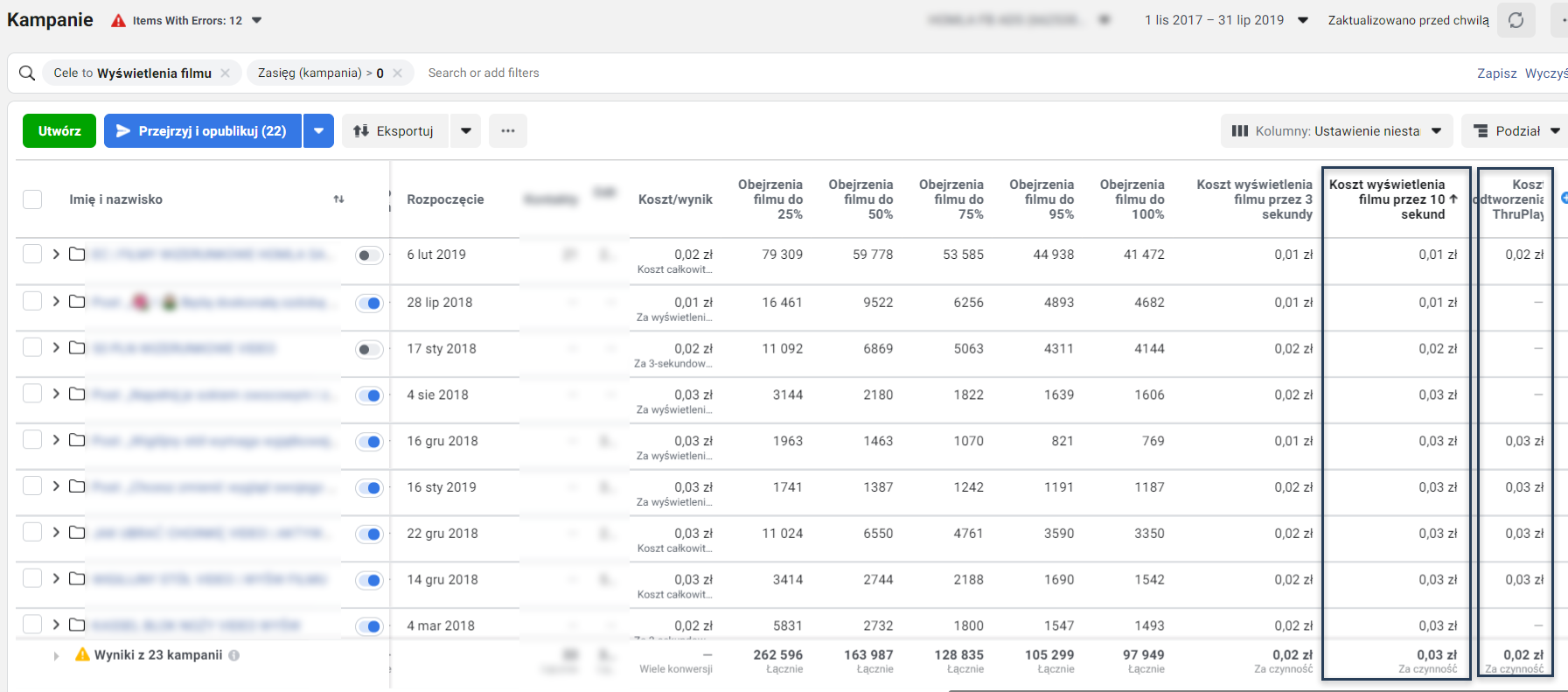Expand the 28 lip 2018 campaign row chevron
1568x692 pixels.
click(x=56, y=301)
